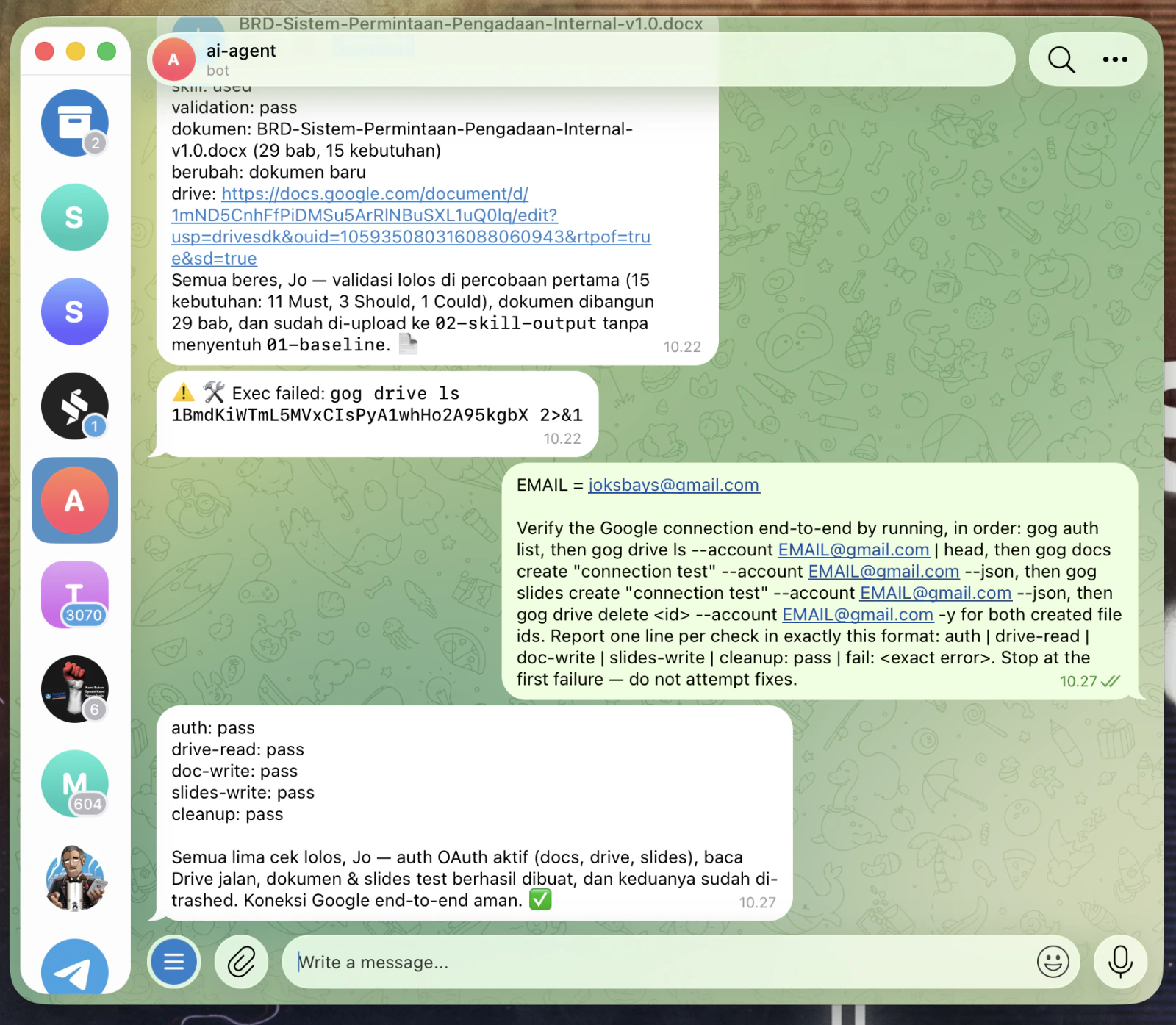Attach a file with the paperclip icon

[x=241, y=961]
